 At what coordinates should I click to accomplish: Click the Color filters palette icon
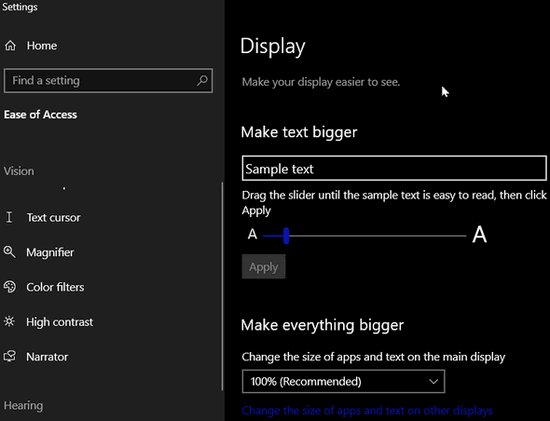[9, 287]
